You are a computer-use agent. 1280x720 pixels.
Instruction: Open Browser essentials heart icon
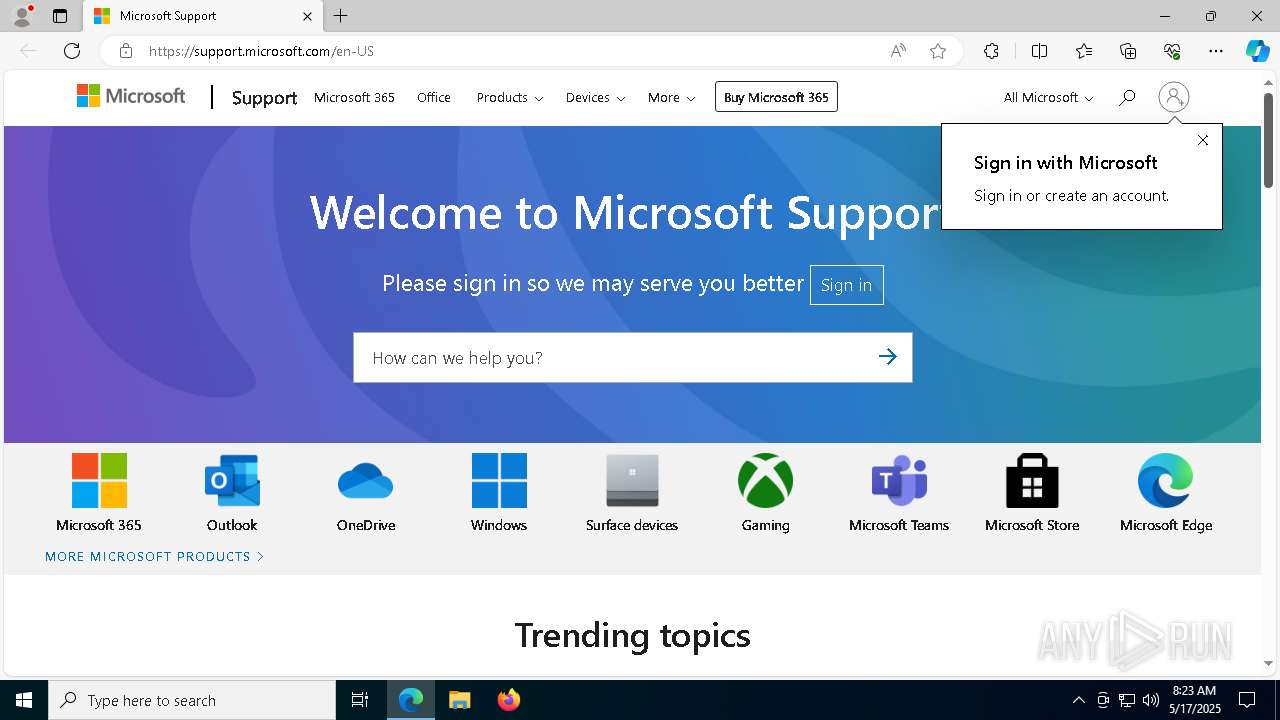(x=1172, y=51)
